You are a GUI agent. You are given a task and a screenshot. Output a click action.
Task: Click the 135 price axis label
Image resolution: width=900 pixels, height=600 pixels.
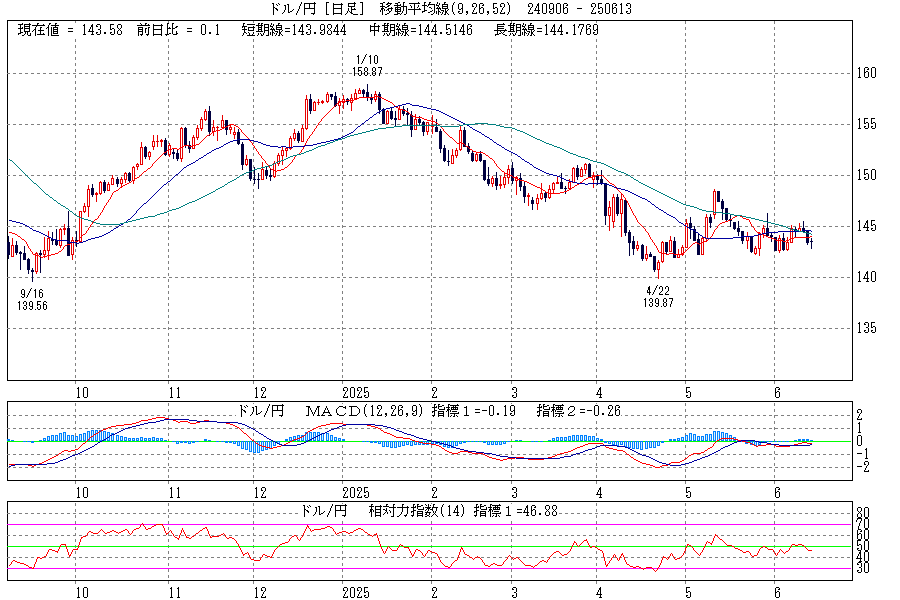click(866, 328)
